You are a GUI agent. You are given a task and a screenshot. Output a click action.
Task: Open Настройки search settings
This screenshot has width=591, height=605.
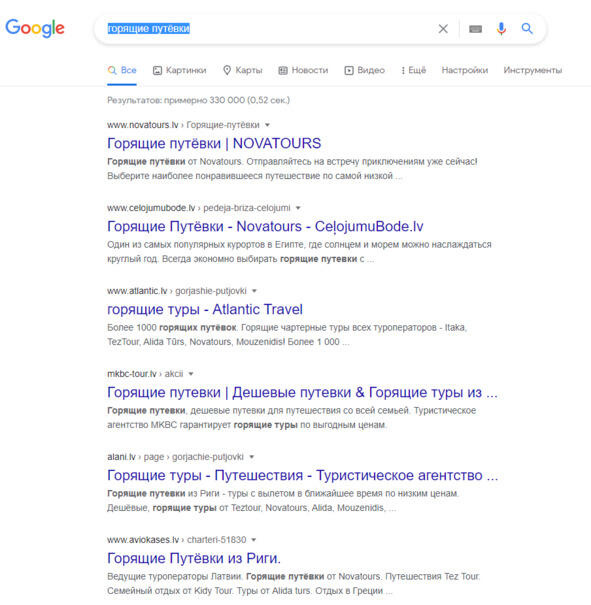(x=465, y=70)
